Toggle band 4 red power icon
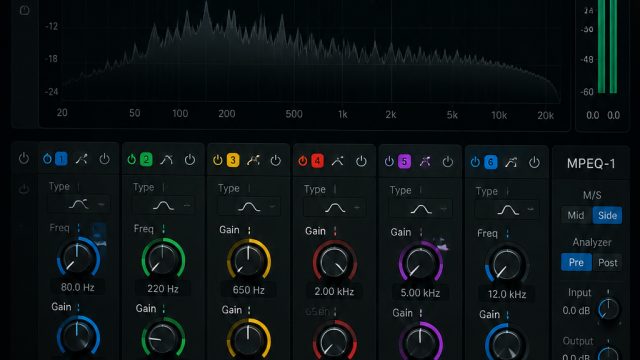The width and height of the screenshot is (640, 360). click(x=303, y=161)
